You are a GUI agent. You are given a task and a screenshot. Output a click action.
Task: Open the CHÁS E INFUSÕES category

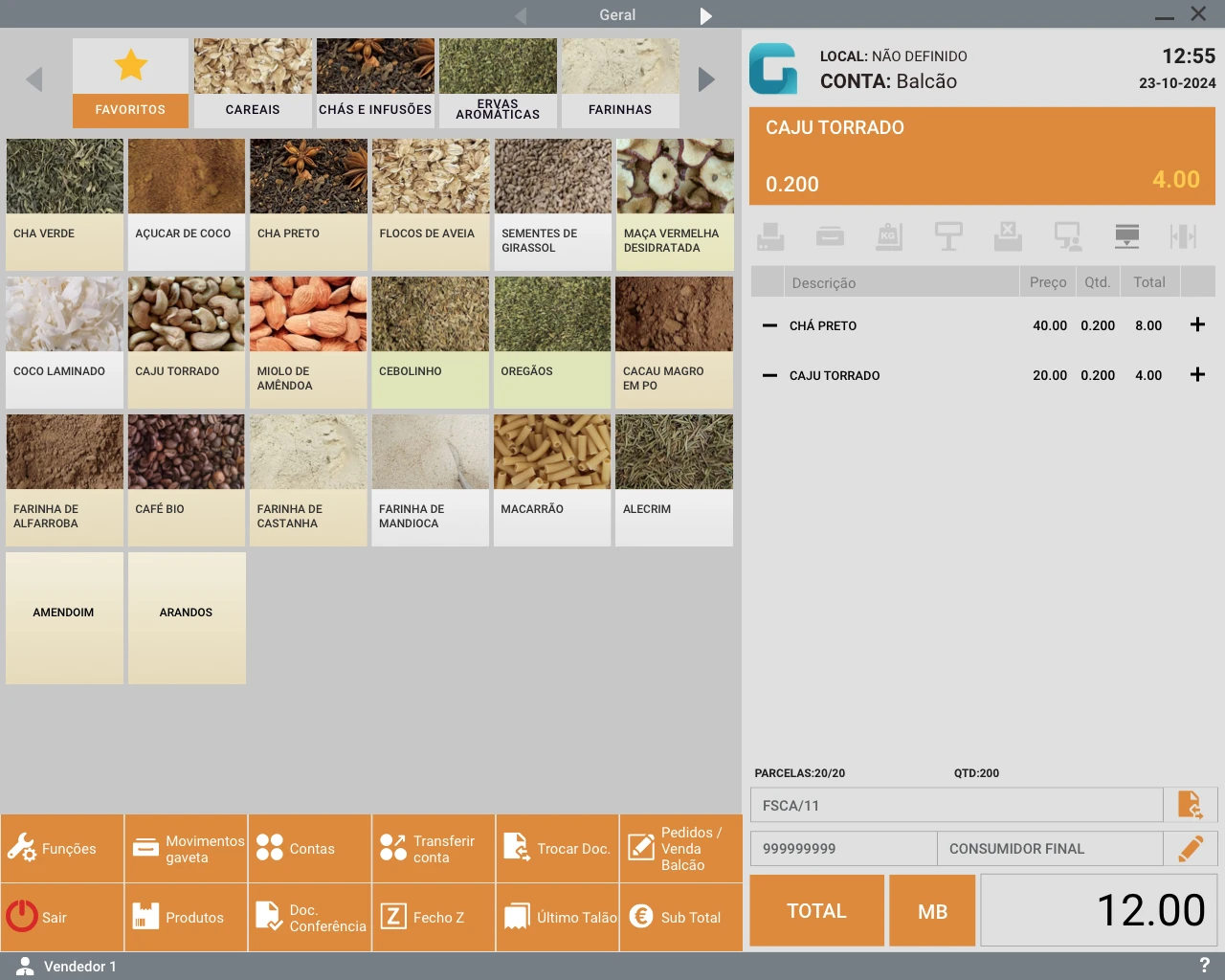[375, 83]
